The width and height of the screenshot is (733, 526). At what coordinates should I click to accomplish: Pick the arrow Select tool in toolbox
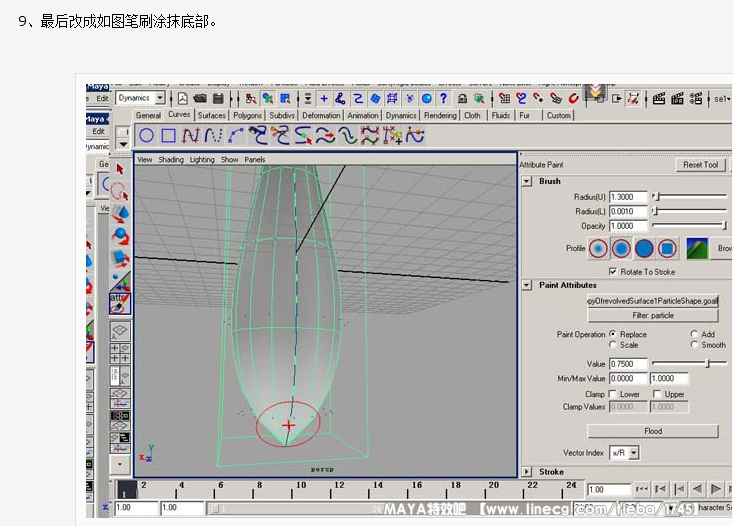(x=120, y=169)
